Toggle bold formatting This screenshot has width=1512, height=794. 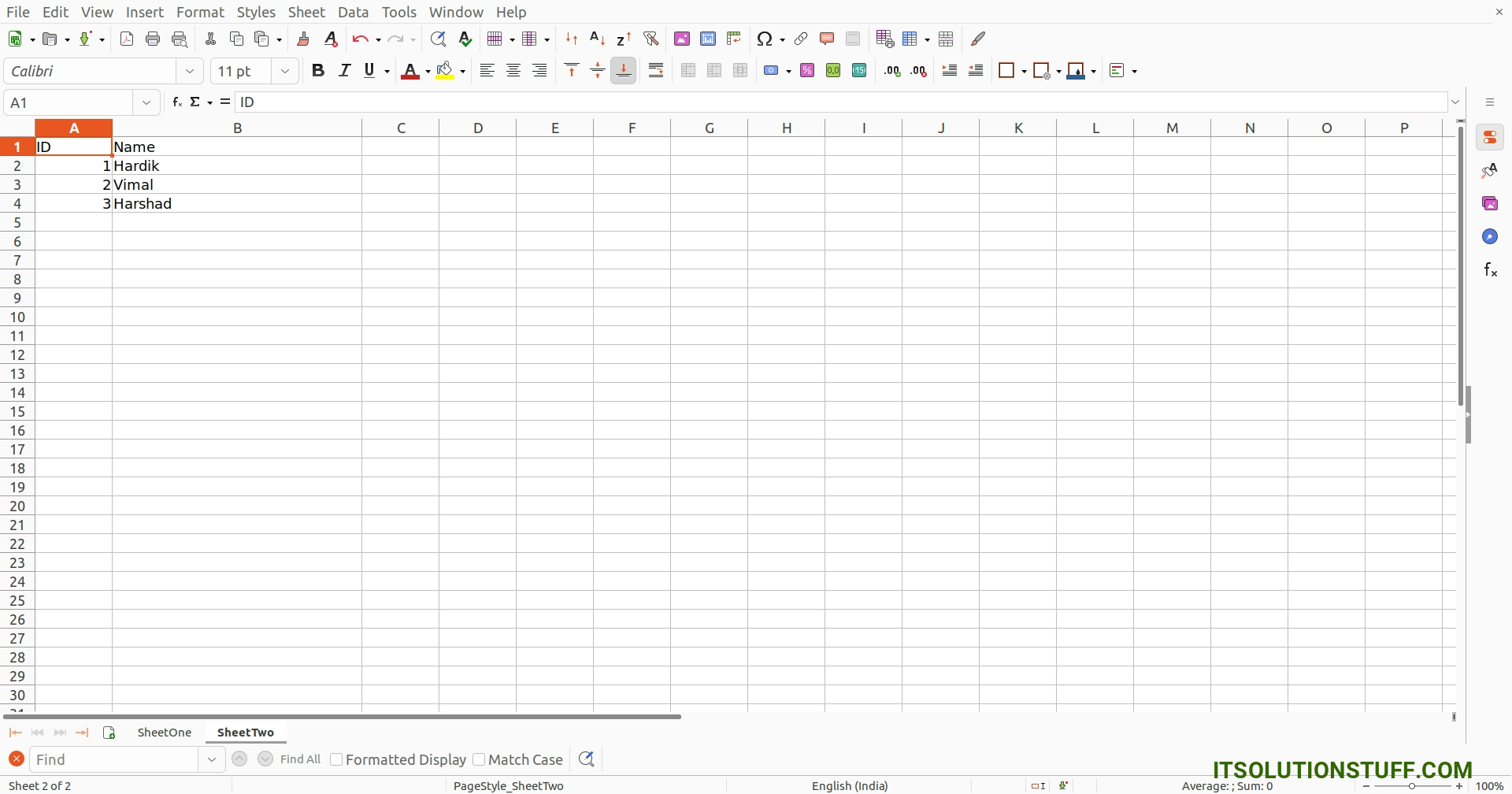(x=318, y=70)
